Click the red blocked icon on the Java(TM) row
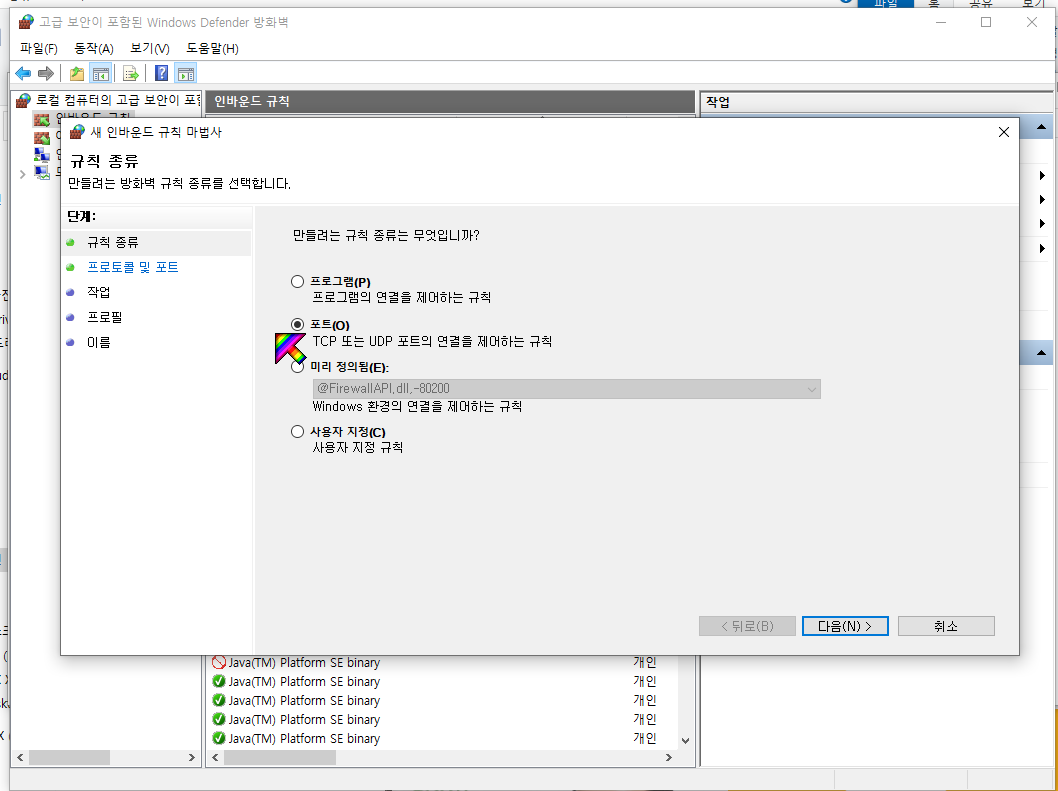1058x791 pixels. tap(219, 663)
